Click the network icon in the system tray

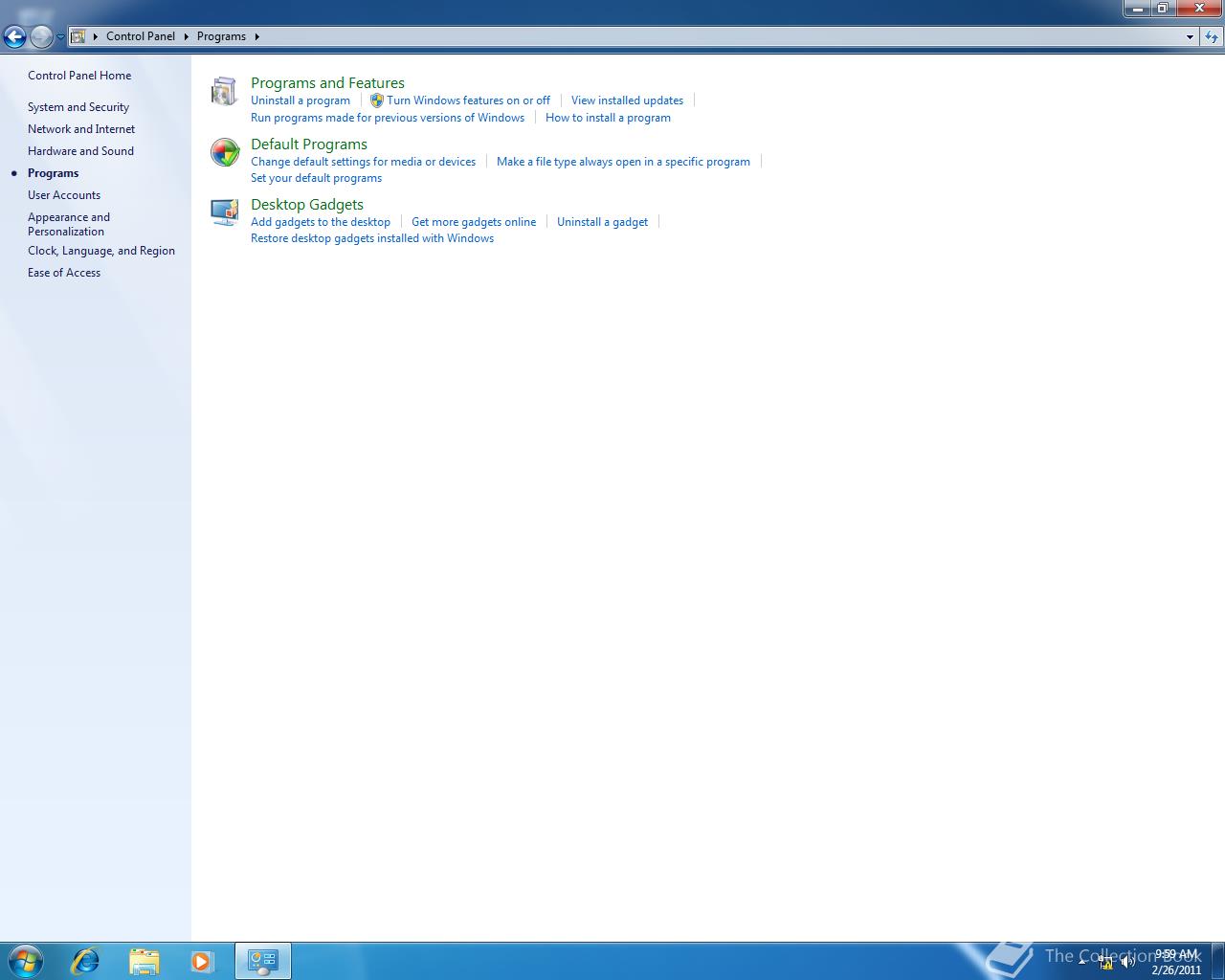[x=1105, y=961]
